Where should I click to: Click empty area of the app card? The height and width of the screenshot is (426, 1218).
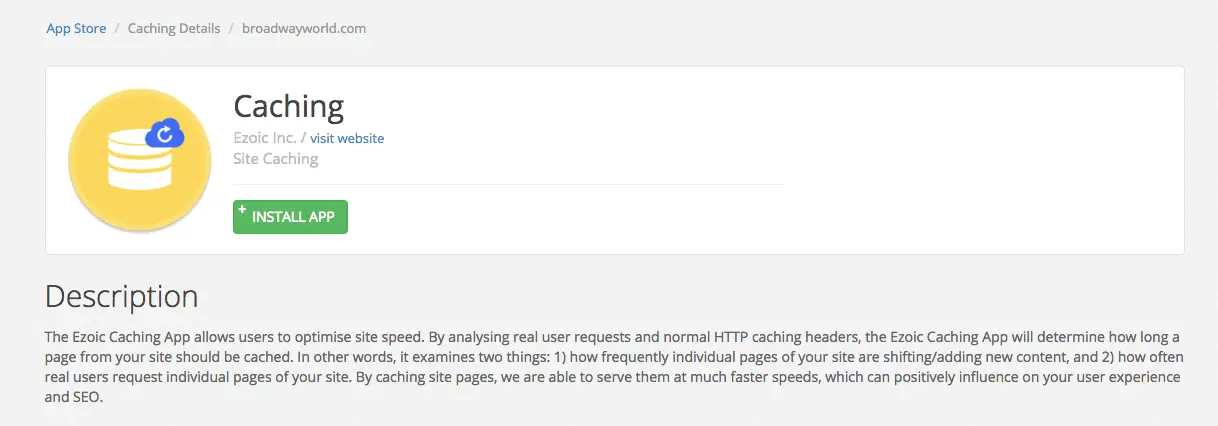pyautogui.click(x=950, y=160)
